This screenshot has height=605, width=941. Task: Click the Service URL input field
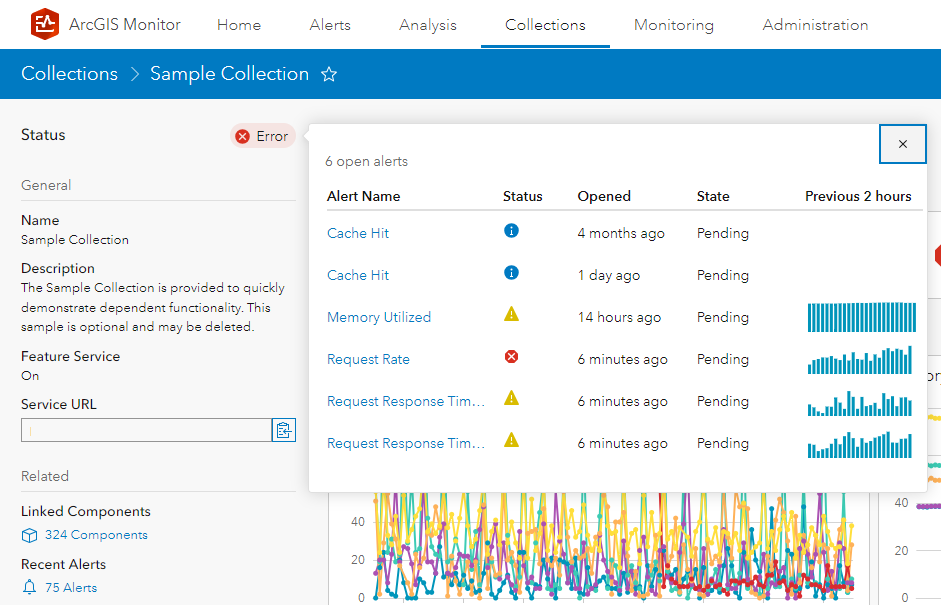(x=146, y=430)
